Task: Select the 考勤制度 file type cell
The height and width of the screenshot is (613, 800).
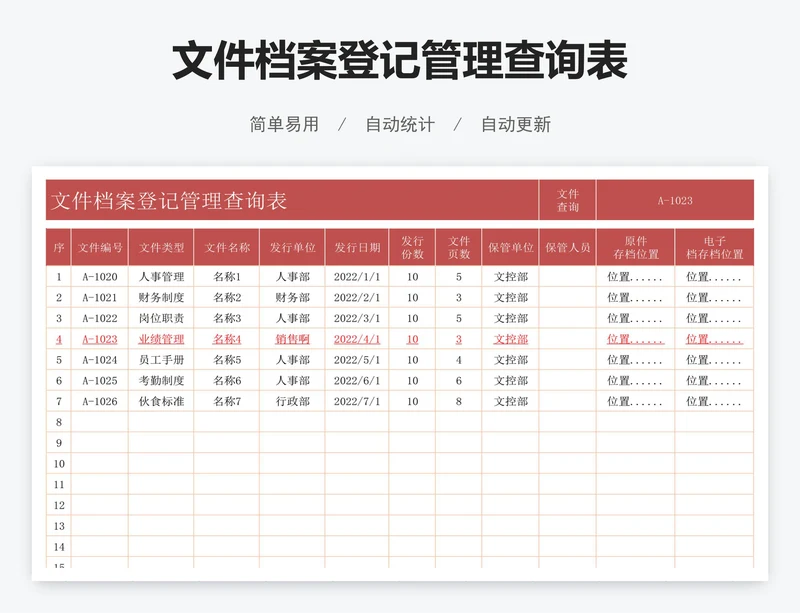Action: point(161,381)
